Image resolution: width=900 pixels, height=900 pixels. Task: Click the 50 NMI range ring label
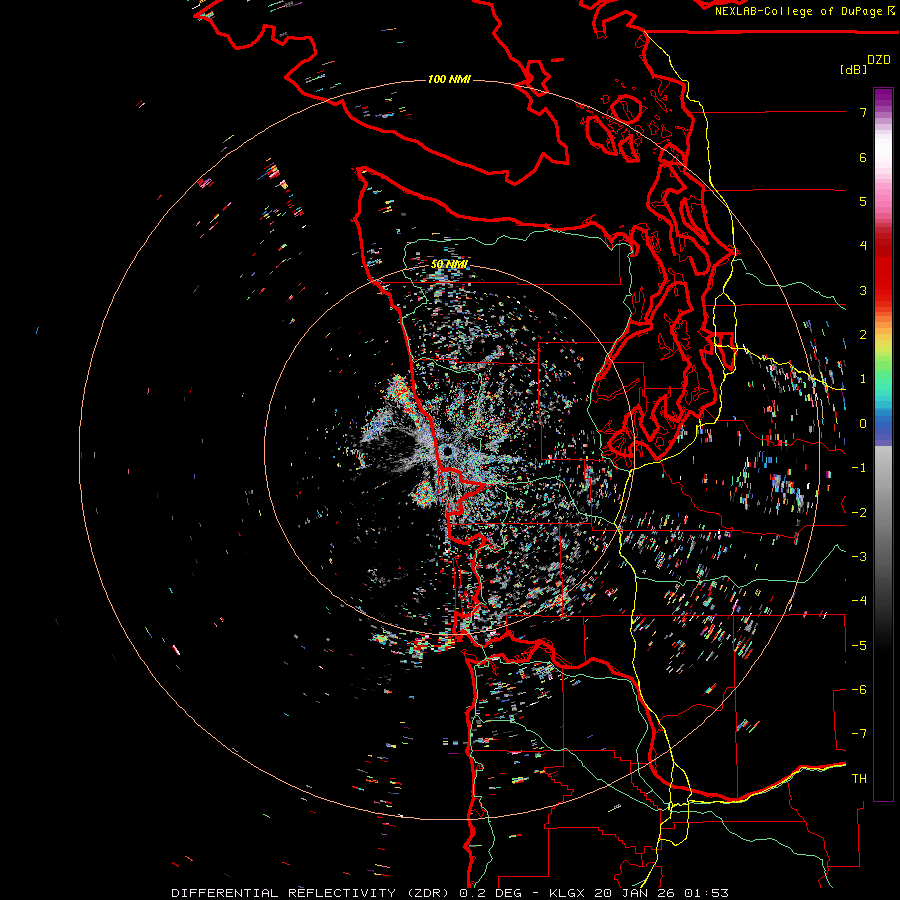pyautogui.click(x=449, y=265)
